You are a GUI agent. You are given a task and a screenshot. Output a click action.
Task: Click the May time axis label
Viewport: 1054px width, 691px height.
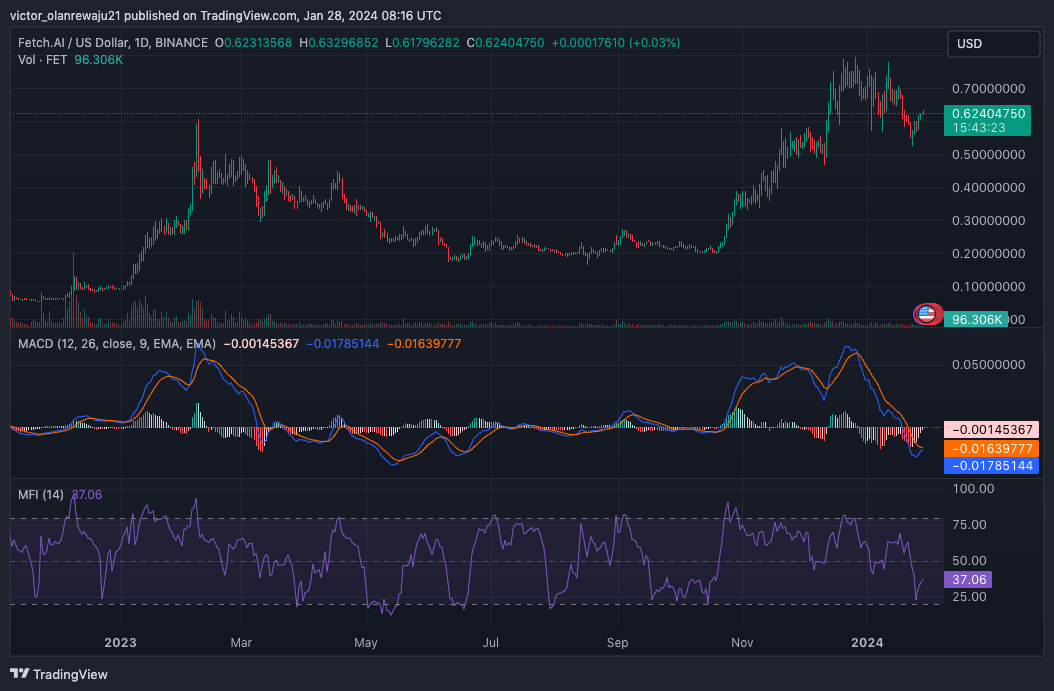coord(366,643)
